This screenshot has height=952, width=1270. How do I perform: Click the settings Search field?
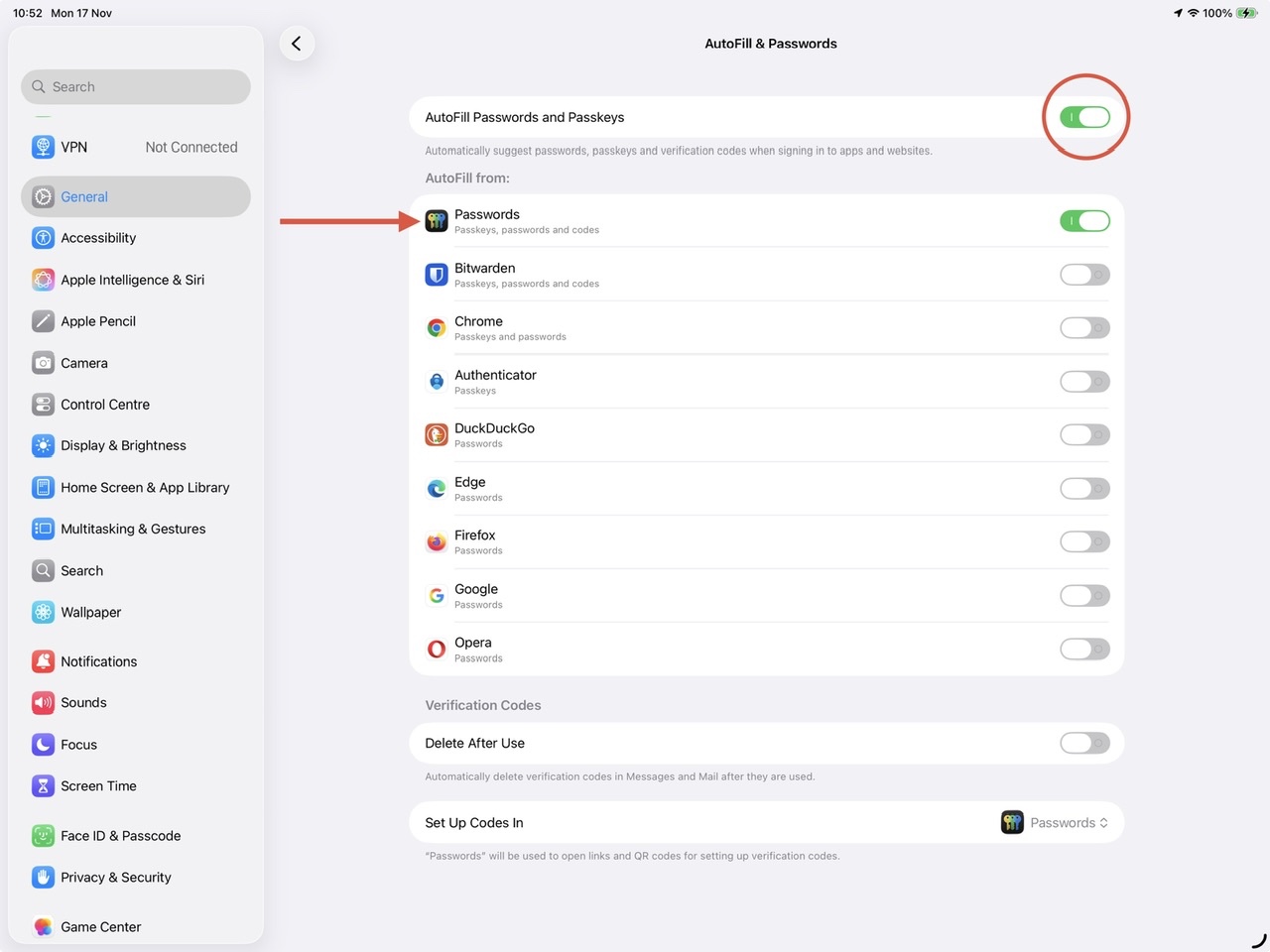pyautogui.click(x=136, y=87)
